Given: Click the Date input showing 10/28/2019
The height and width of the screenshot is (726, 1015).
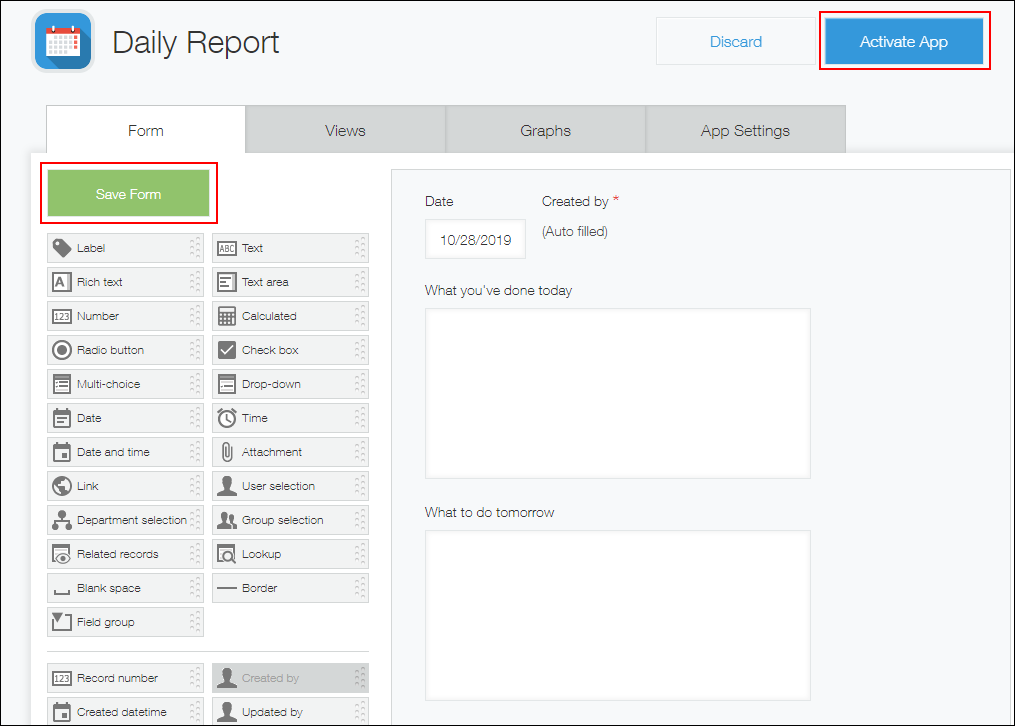Looking at the screenshot, I should click(x=472, y=238).
